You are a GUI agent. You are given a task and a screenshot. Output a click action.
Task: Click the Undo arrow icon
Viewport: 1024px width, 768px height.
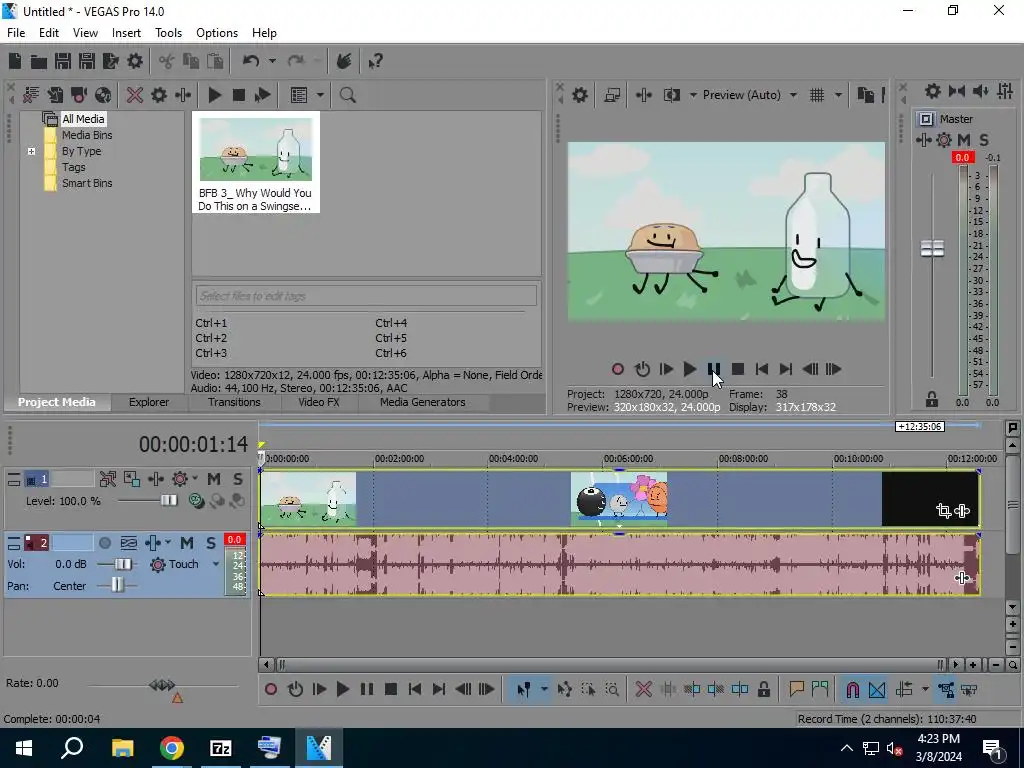coord(251,61)
